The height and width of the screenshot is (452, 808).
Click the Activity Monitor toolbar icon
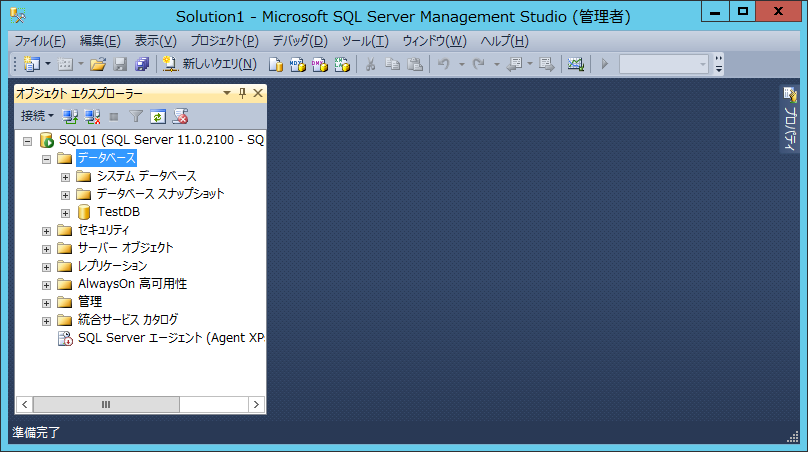point(576,64)
